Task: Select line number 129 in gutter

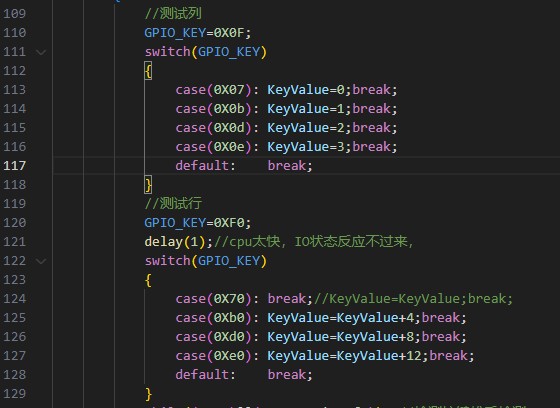Action: click(15, 394)
